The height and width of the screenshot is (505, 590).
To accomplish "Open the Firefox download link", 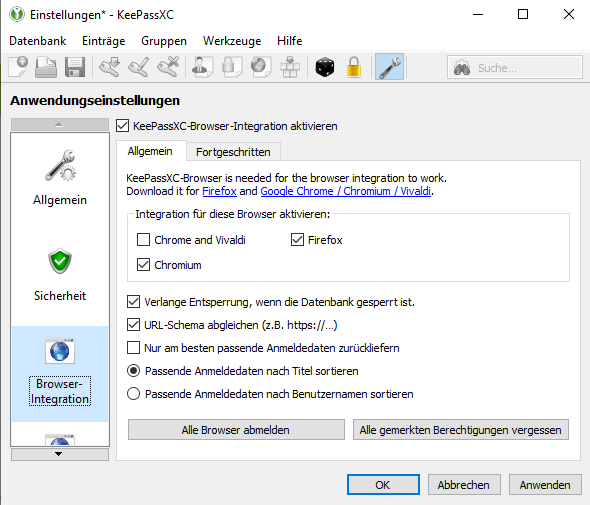I will [219, 191].
